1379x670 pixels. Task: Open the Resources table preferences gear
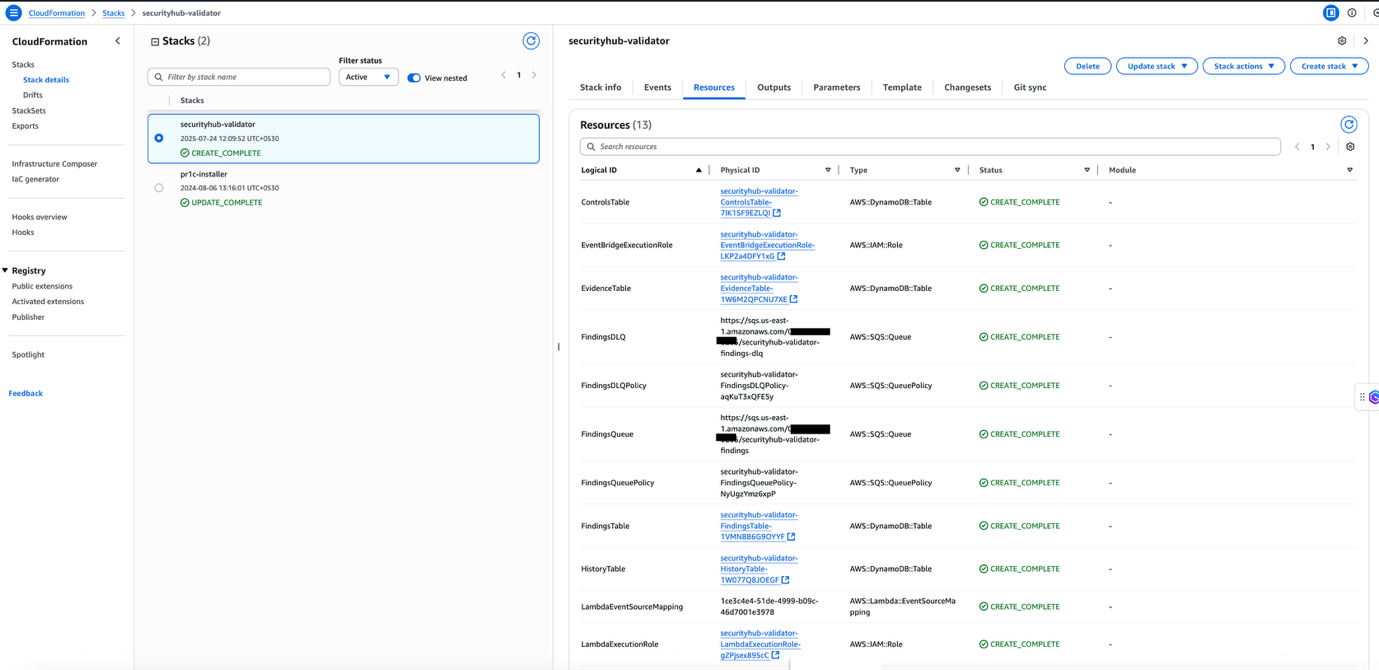click(1349, 146)
